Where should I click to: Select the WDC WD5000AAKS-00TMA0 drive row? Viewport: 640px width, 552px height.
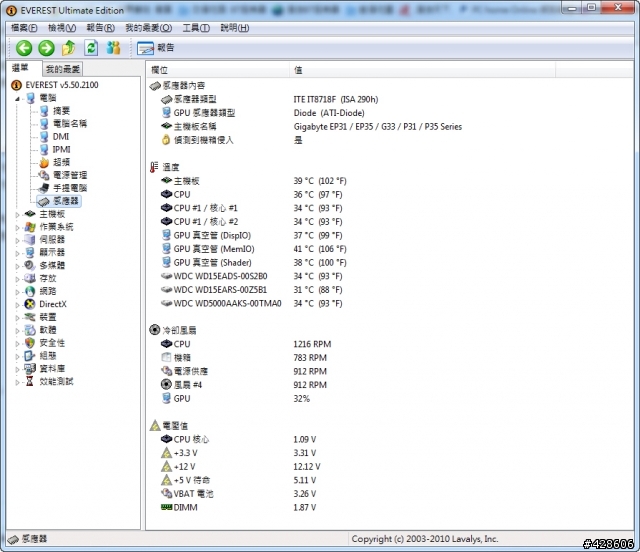(251, 303)
